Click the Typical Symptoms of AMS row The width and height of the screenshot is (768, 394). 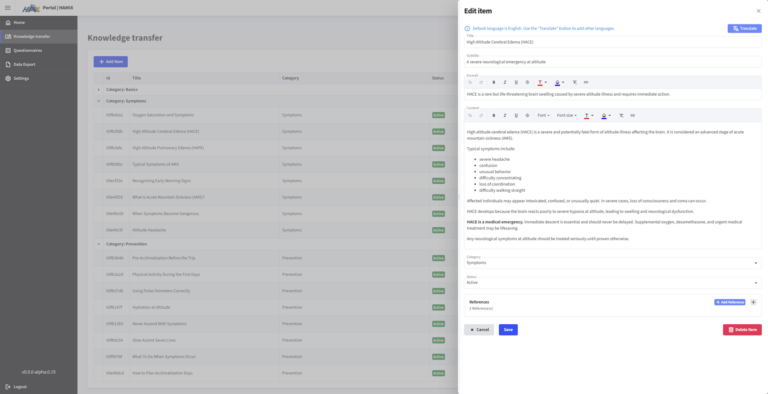click(276, 164)
